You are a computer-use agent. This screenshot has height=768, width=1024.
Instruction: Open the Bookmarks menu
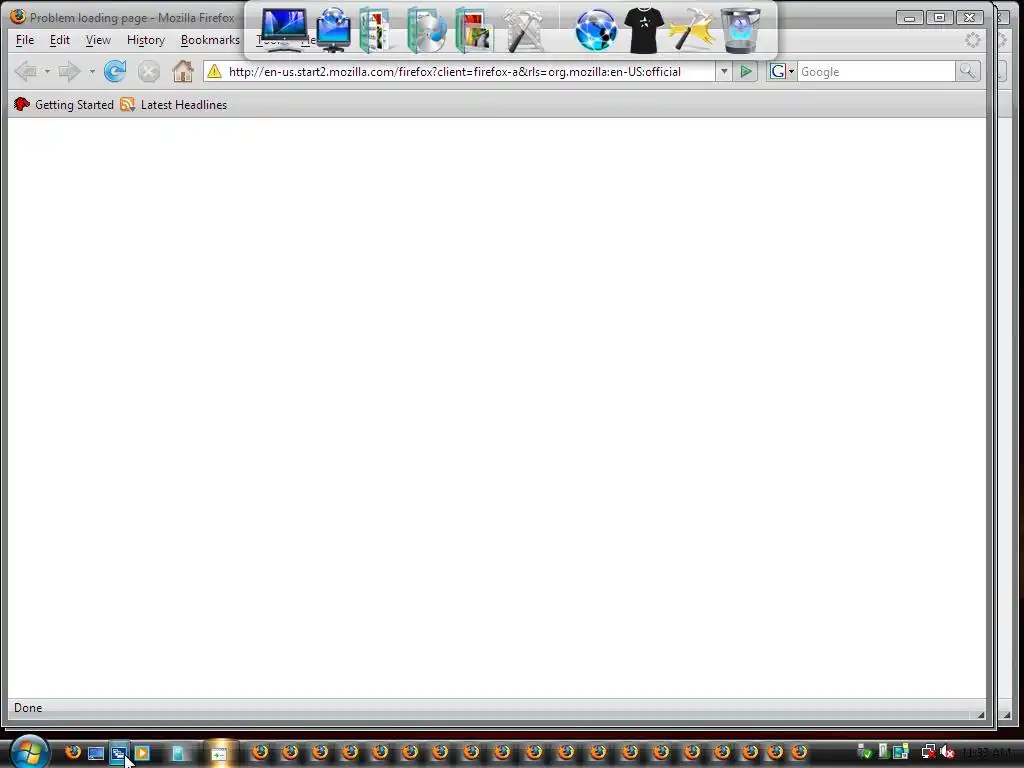tap(210, 40)
